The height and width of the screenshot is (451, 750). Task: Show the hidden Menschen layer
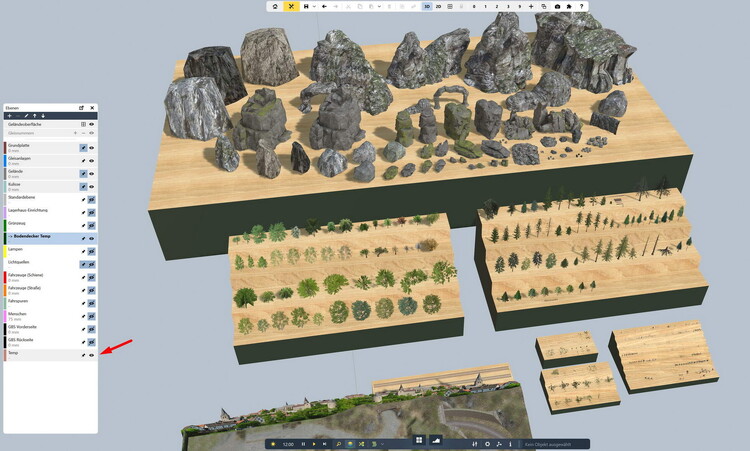click(91, 315)
